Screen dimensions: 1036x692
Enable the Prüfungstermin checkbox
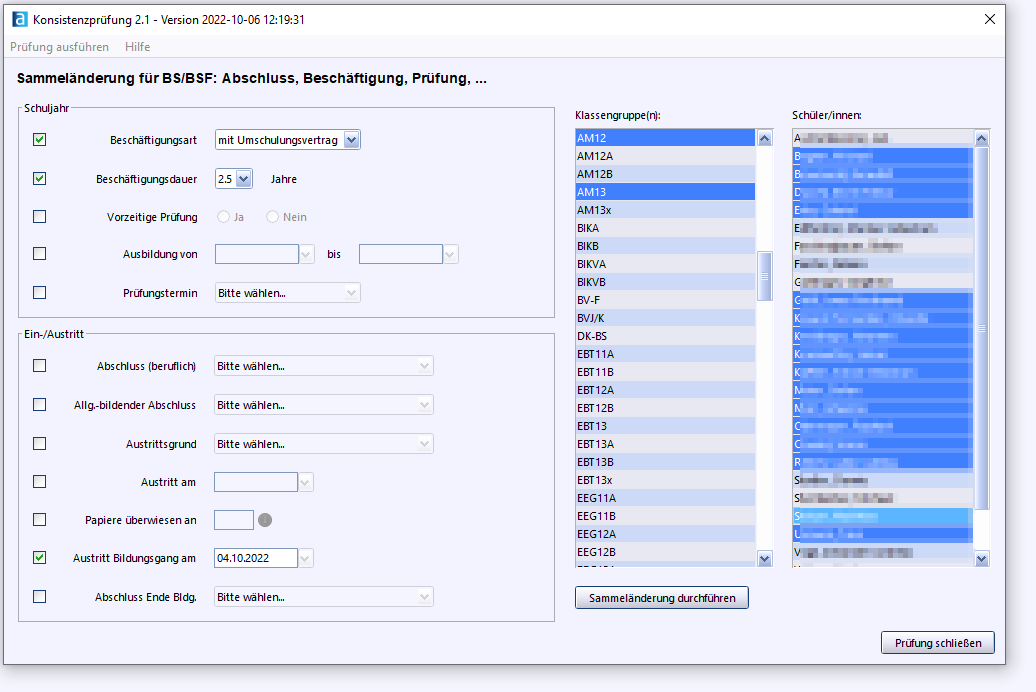[40, 293]
